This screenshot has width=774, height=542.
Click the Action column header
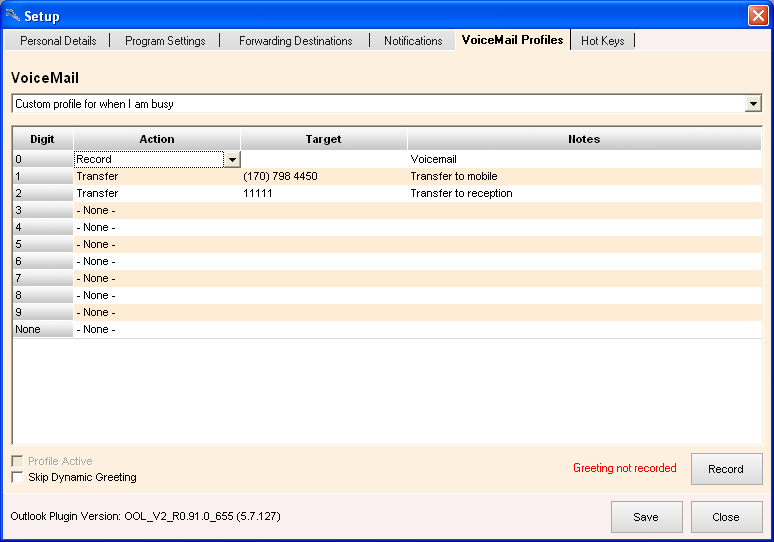[157, 139]
